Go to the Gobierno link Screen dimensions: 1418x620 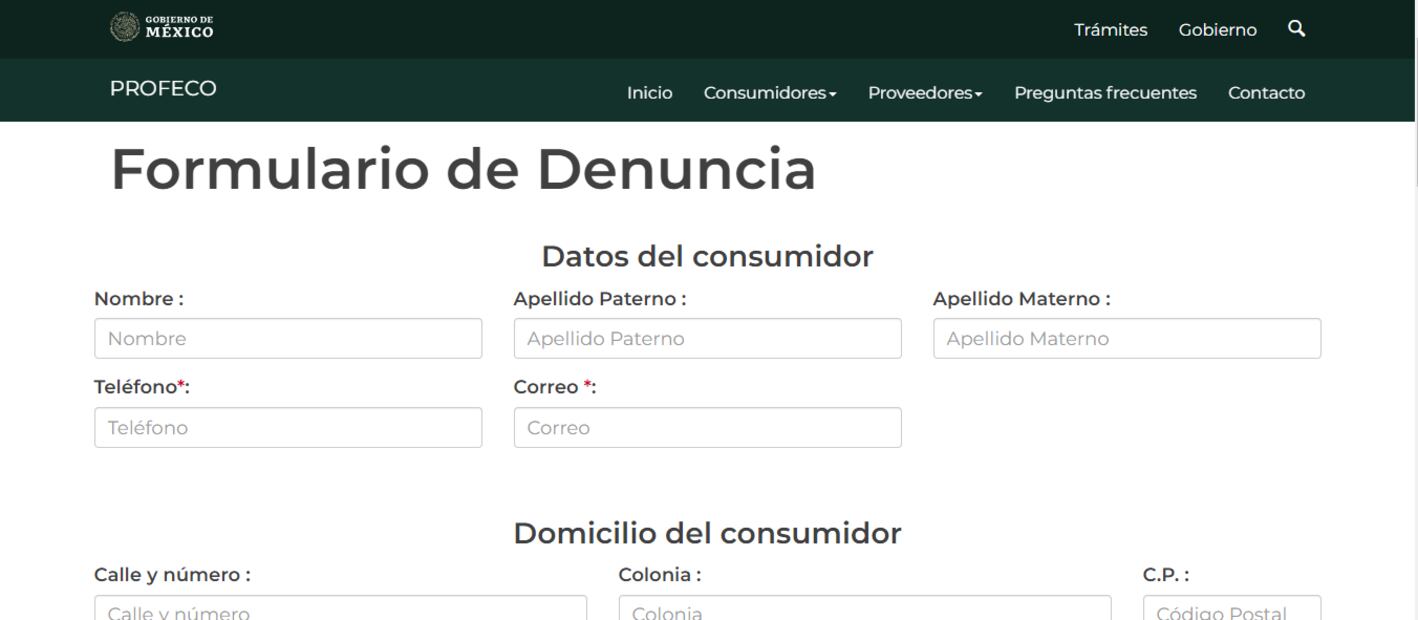tap(1217, 30)
